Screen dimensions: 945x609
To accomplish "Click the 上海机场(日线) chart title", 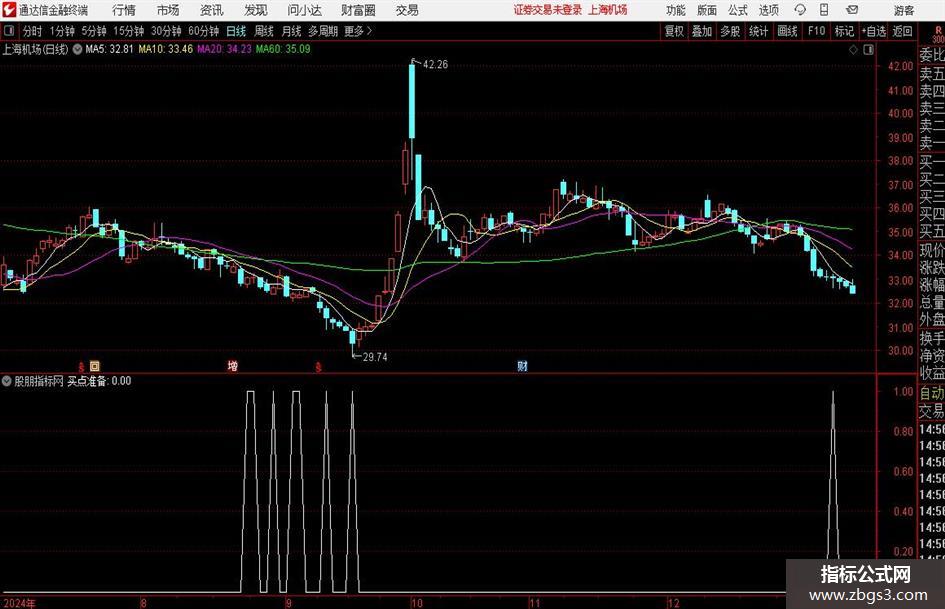I will pyautogui.click(x=36, y=49).
